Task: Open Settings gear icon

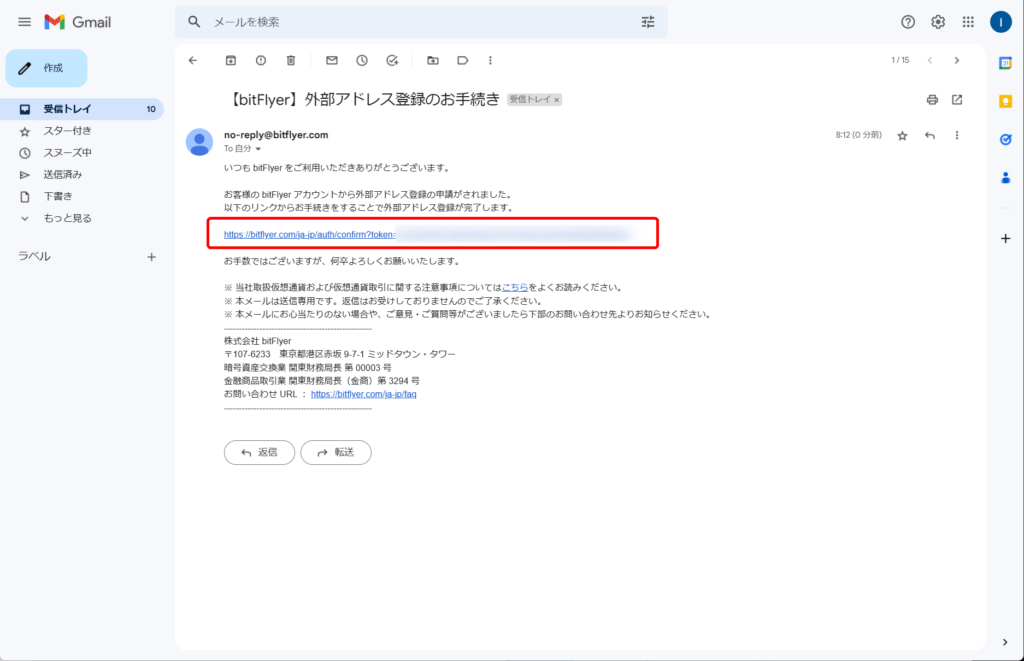Action: point(938,22)
